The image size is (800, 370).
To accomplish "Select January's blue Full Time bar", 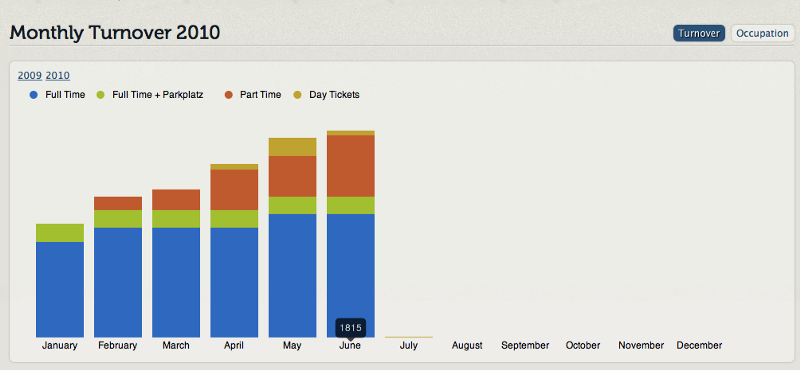I will (x=60, y=289).
